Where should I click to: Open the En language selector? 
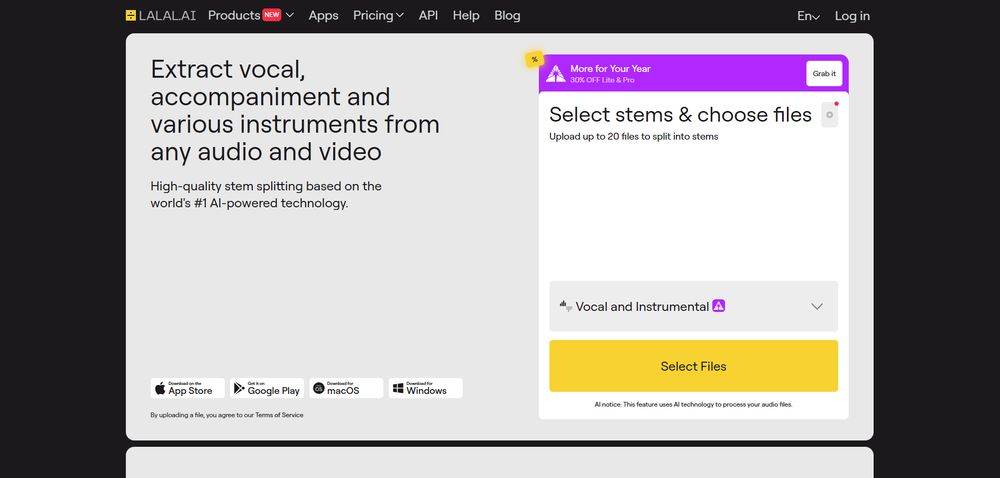808,16
